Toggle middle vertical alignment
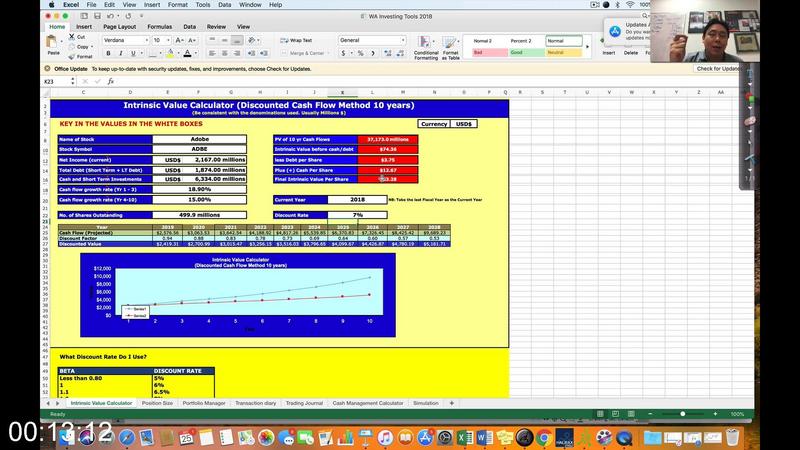 (x=224, y=40)
